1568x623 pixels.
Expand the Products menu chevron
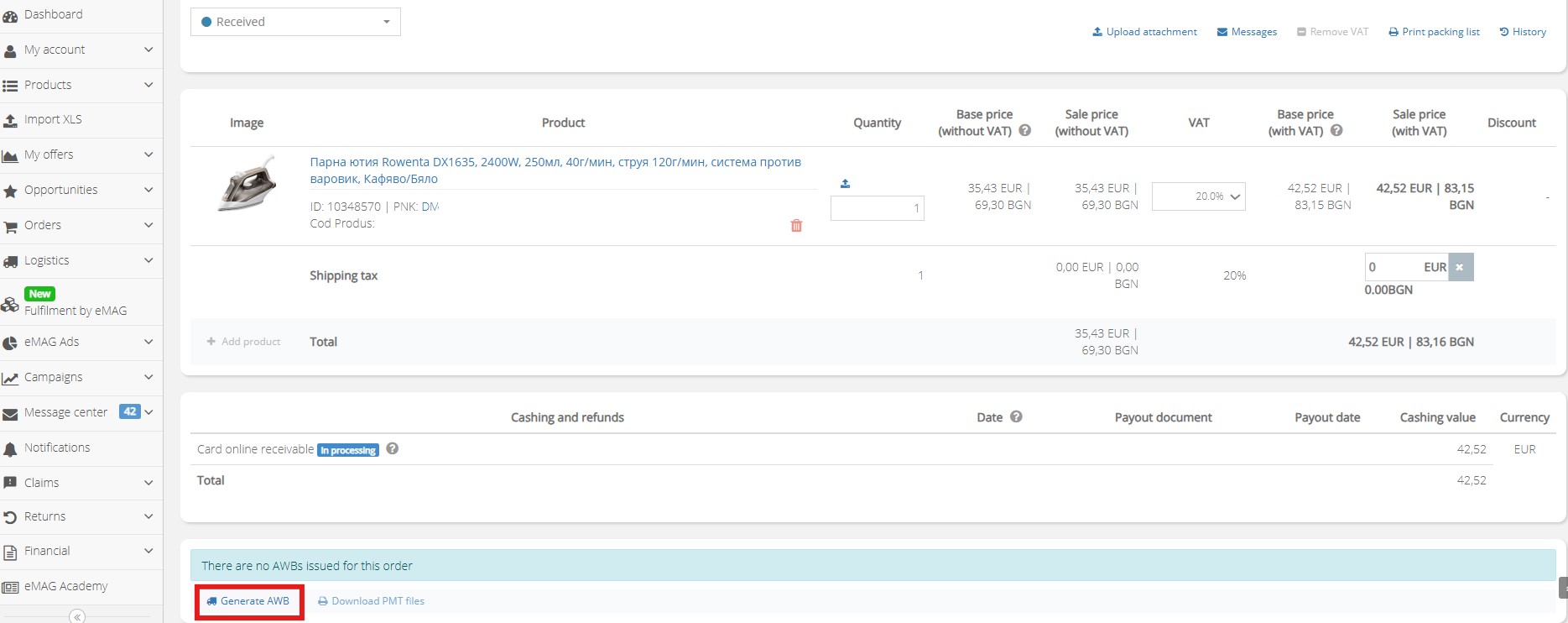click(148, 85)
